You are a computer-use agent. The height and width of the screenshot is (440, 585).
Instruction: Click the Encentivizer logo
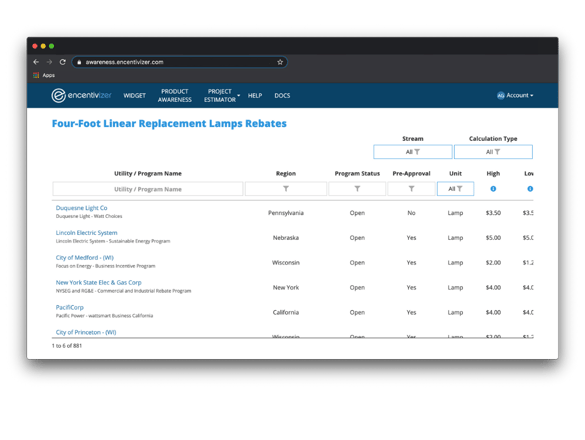[81, 96]
